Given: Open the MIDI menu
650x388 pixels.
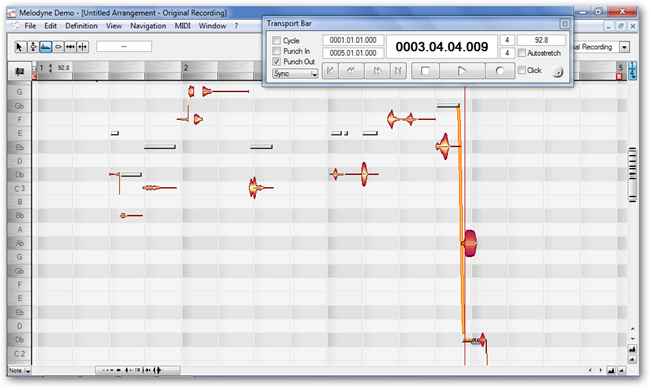Looking at the screenshot, I should (182, 26).
